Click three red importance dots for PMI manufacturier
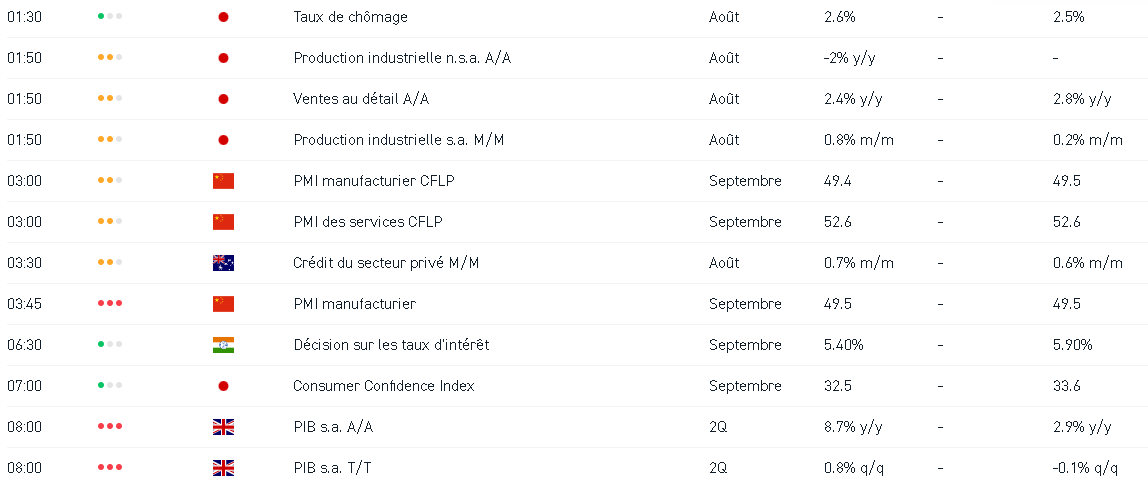Screen dimensions: 1148x488 (x=110, y=304)
